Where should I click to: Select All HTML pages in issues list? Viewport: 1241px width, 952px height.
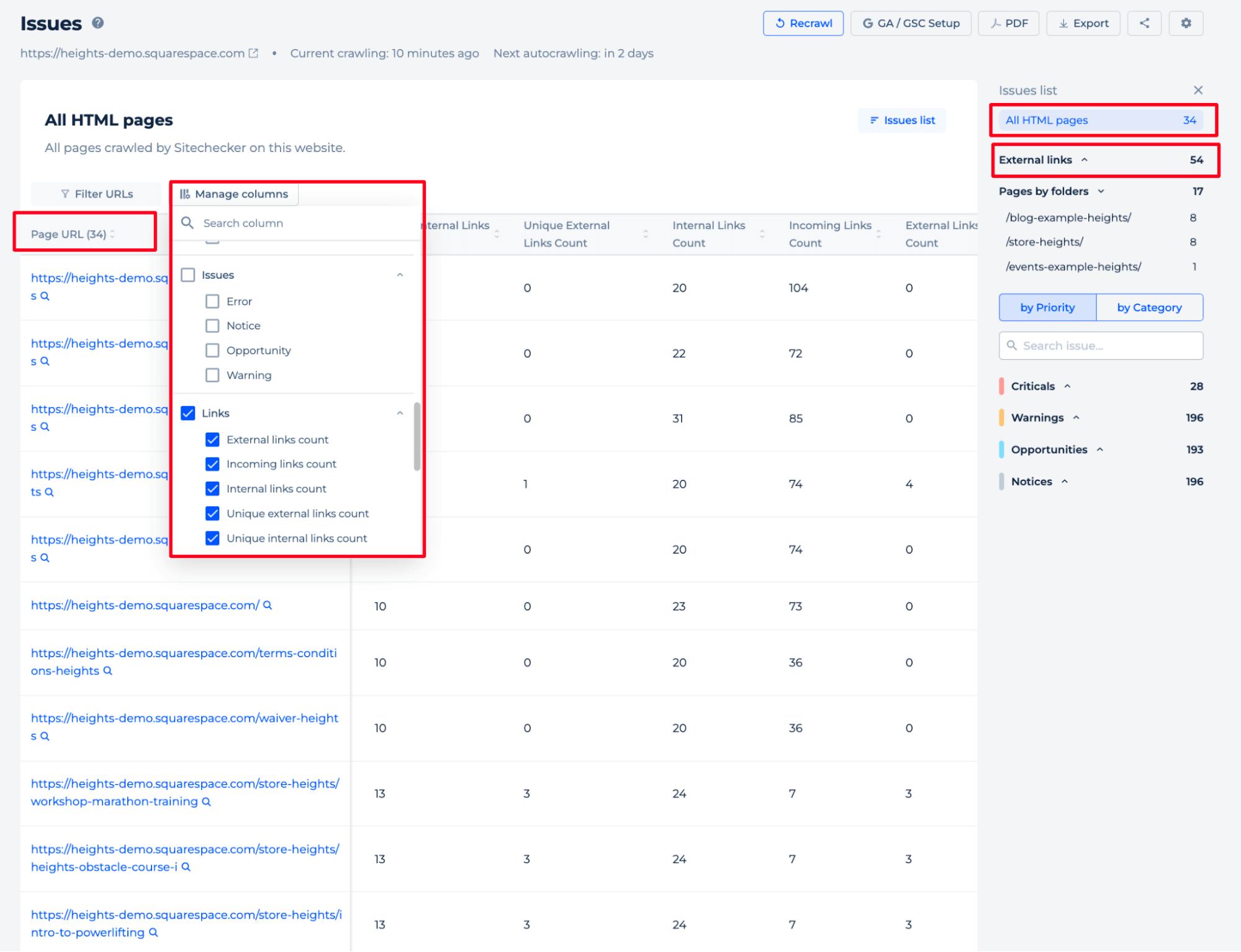click(1100, 120)
